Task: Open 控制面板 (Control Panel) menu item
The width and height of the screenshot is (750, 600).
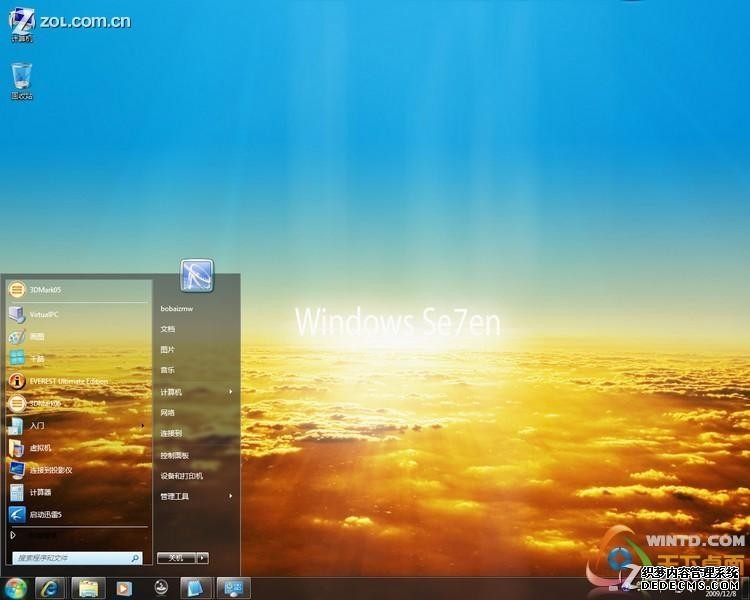Action: [x=175, y=455]
